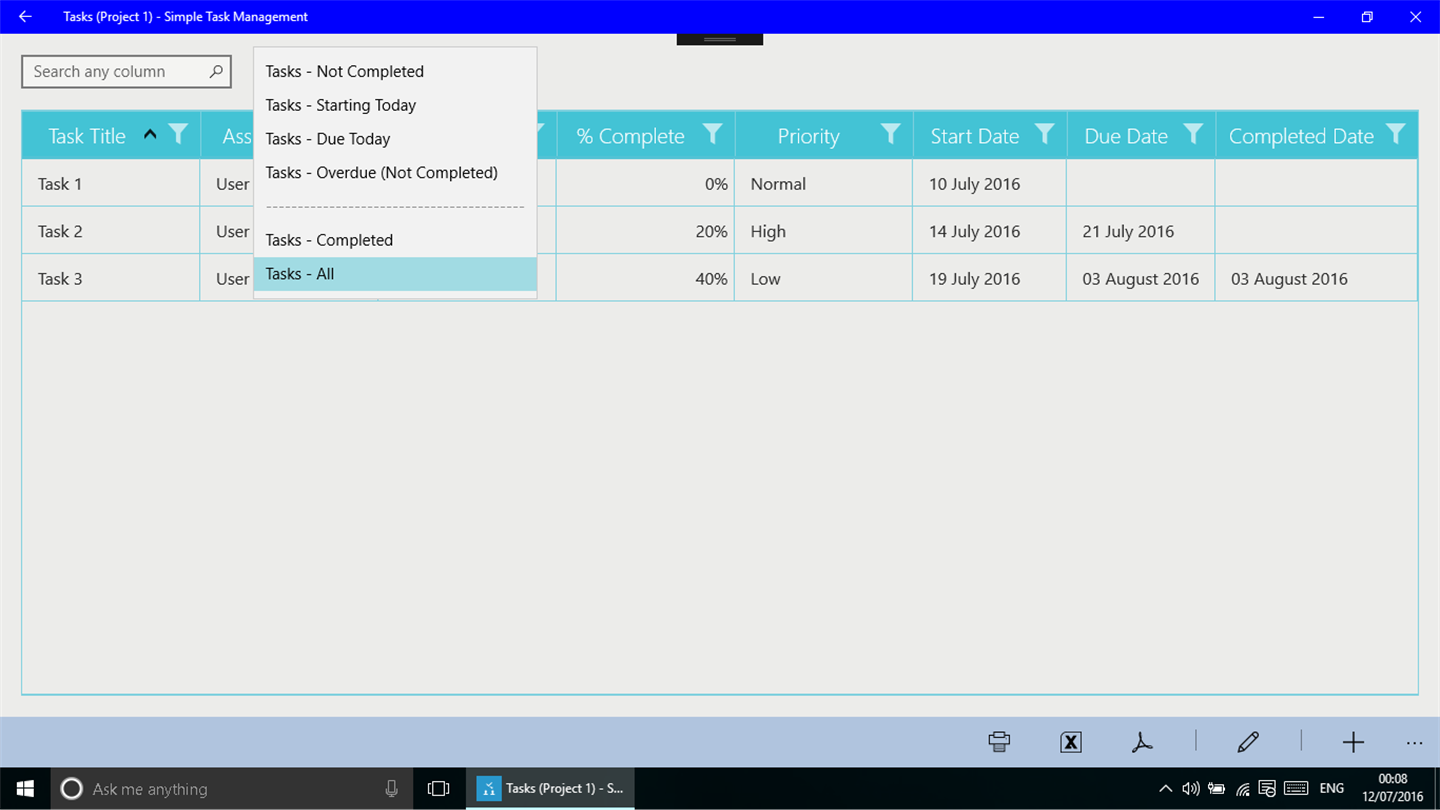Export tasks to PDF icon
This screenshot has width=1440, height=810.
click(x=1142, y=742)
